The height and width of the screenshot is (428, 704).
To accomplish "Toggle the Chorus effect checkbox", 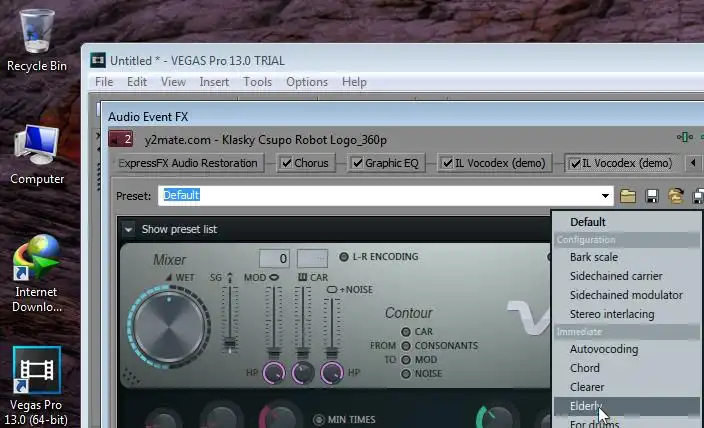I will (286, 163).
